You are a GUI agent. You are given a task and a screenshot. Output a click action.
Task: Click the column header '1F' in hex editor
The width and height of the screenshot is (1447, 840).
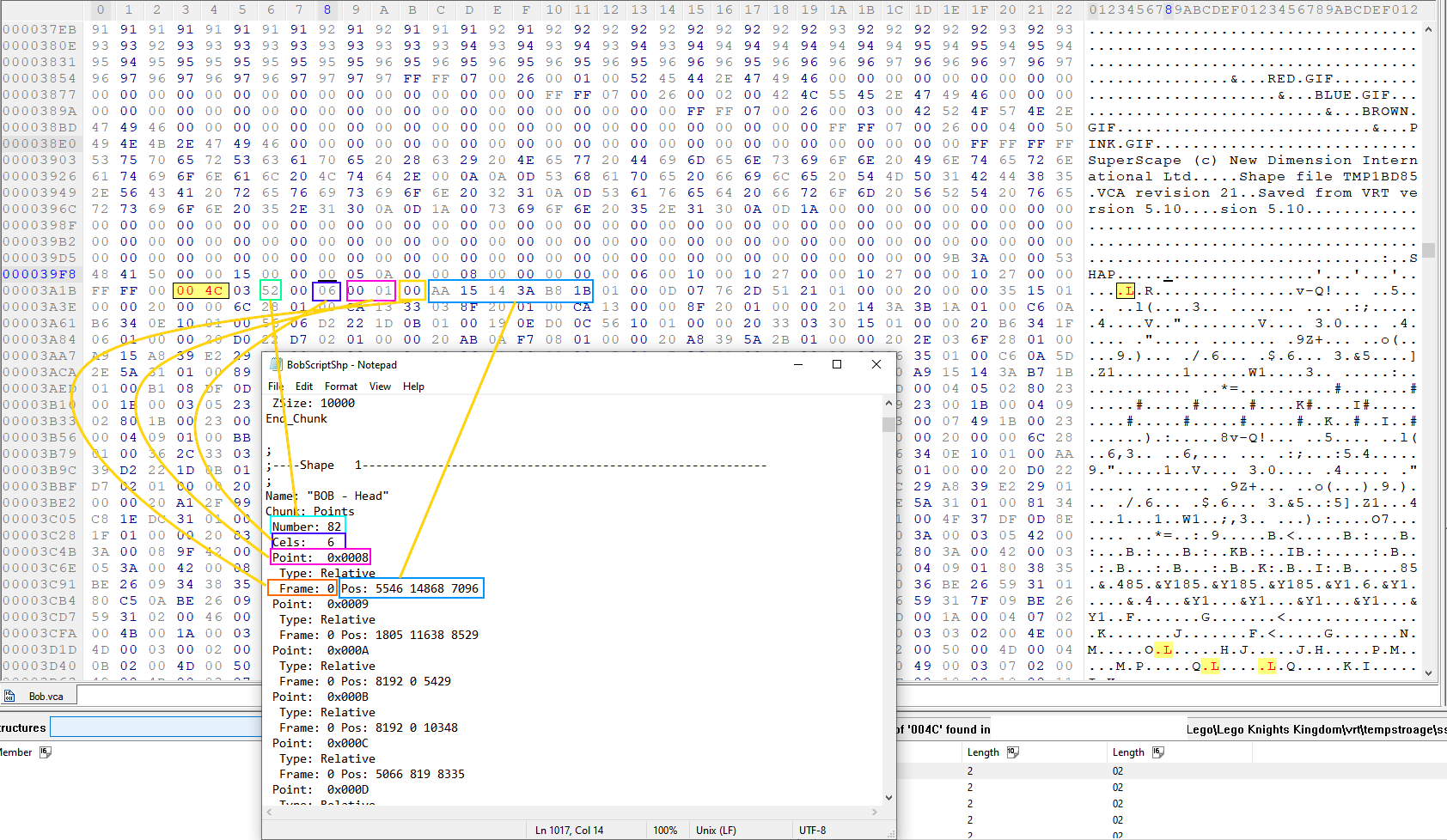pyautogui.click(x=980, y=9)
